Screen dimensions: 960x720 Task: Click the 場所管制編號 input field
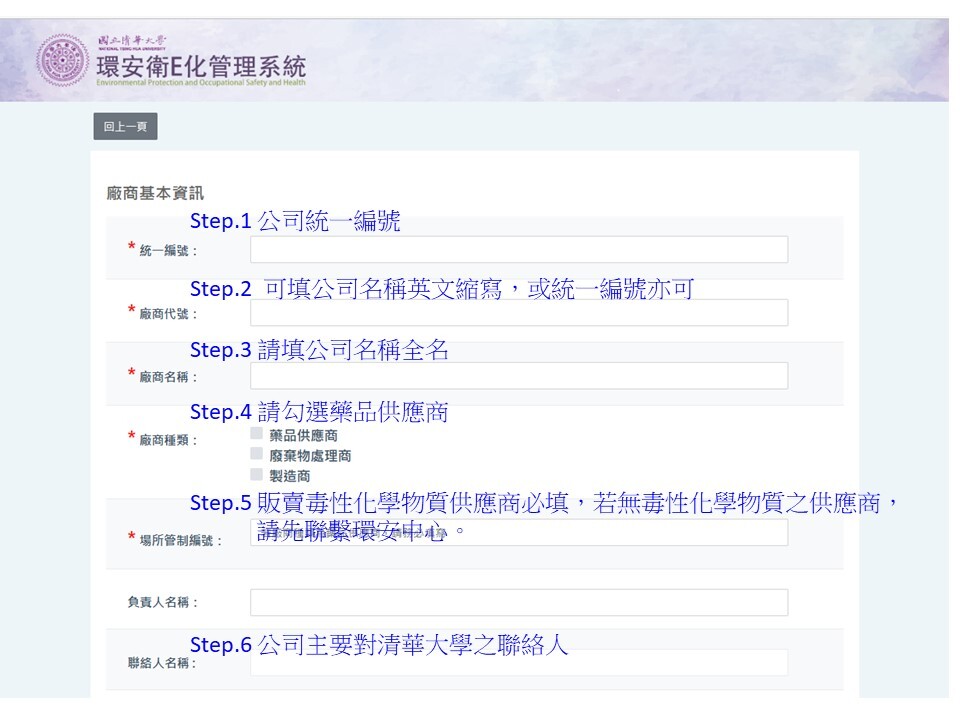coord(518,533)
